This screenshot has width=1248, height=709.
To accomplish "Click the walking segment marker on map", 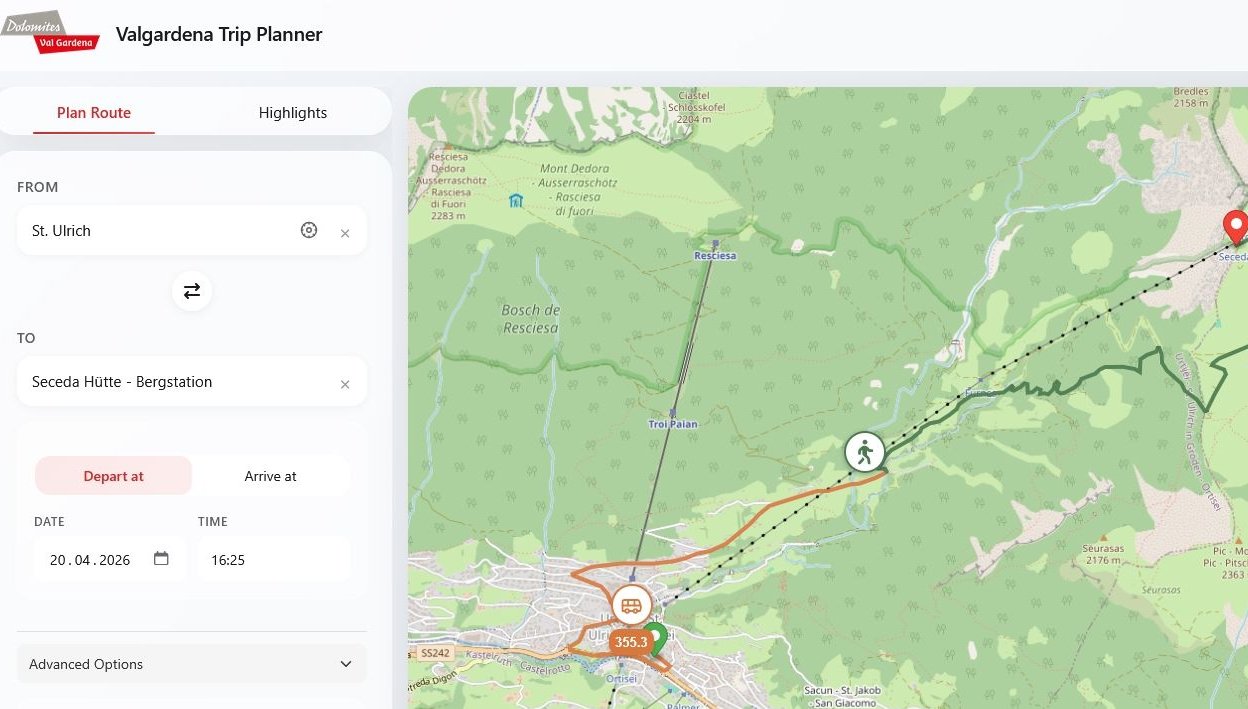I will click(865, 452).
